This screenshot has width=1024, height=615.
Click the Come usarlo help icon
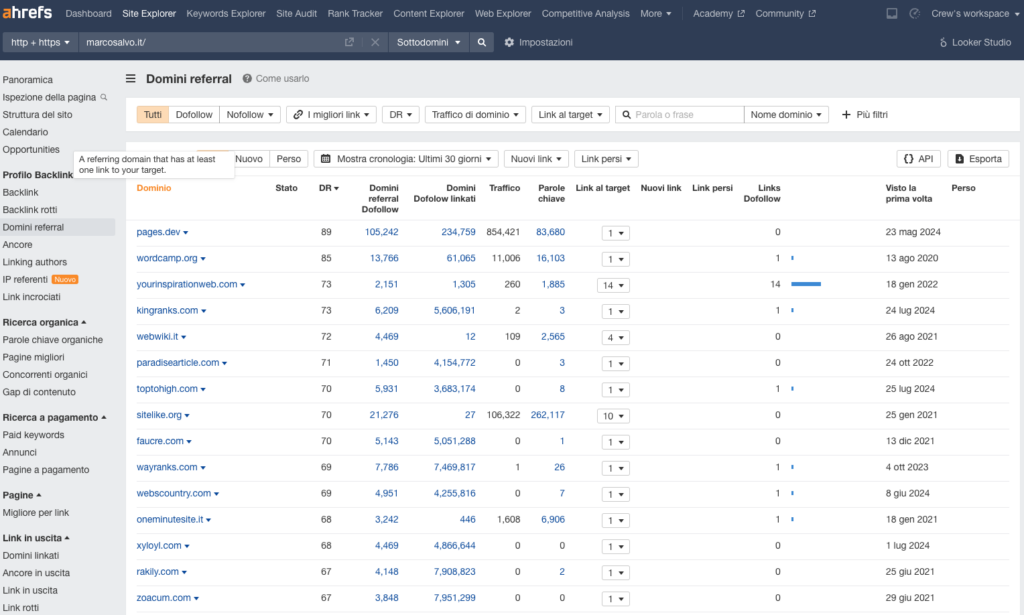pos(247,78)
